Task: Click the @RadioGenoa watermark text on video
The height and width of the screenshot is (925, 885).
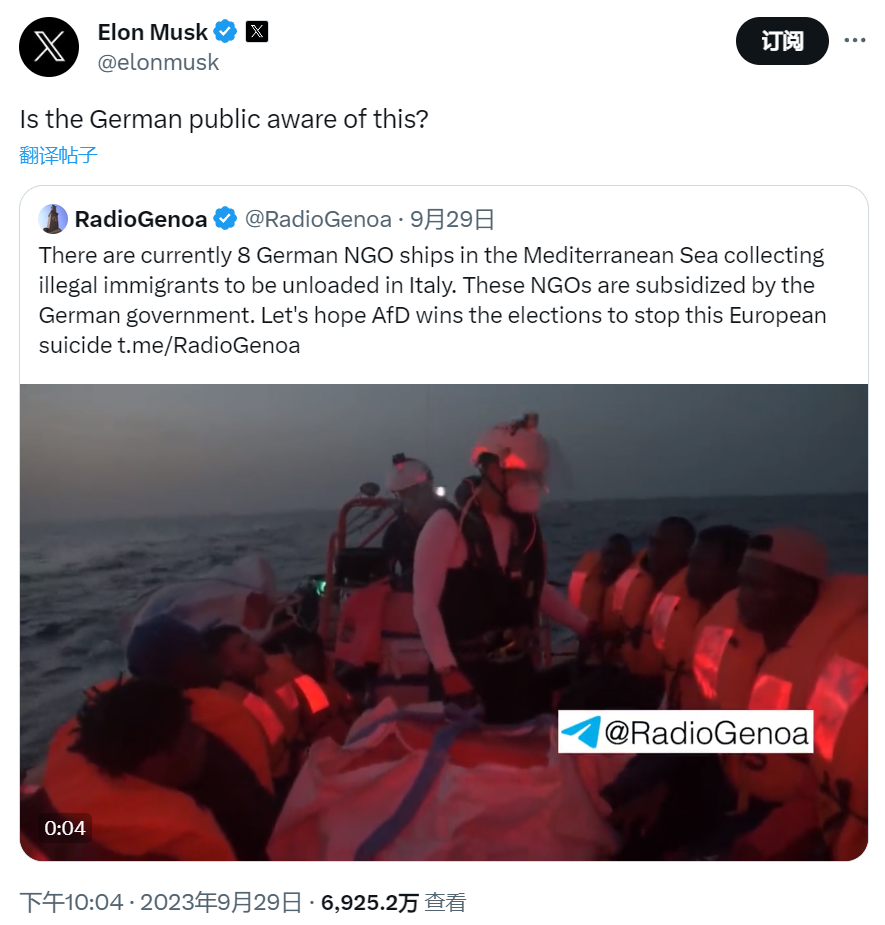Action: [x=707, y=733]
